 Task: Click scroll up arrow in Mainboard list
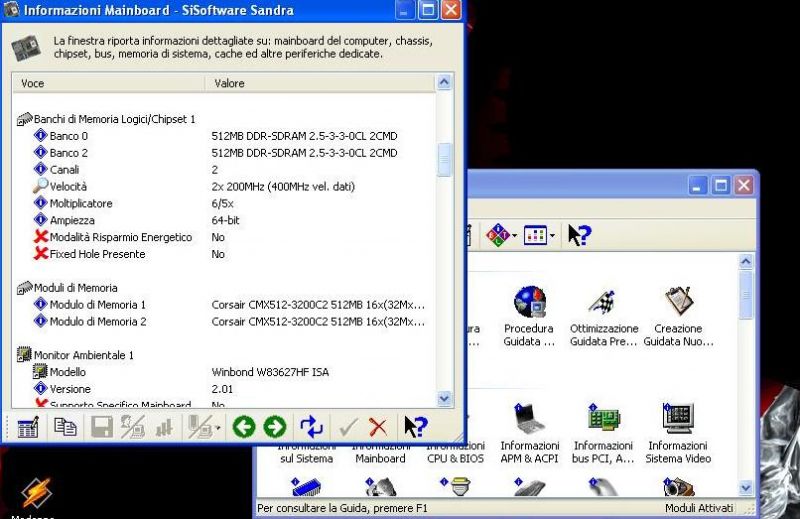(444, 82)
